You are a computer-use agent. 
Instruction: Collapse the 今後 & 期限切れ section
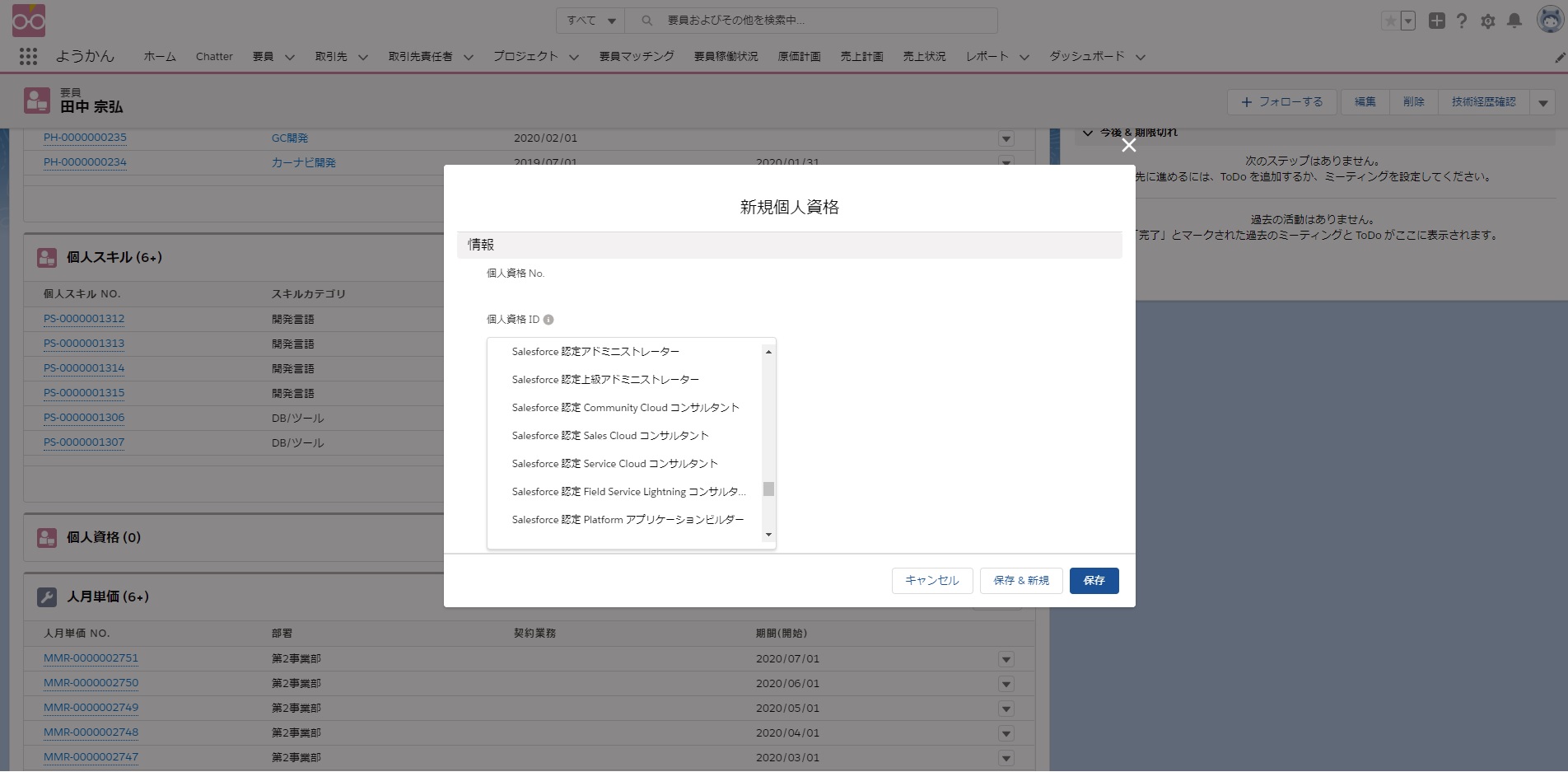click(1088, 133)
